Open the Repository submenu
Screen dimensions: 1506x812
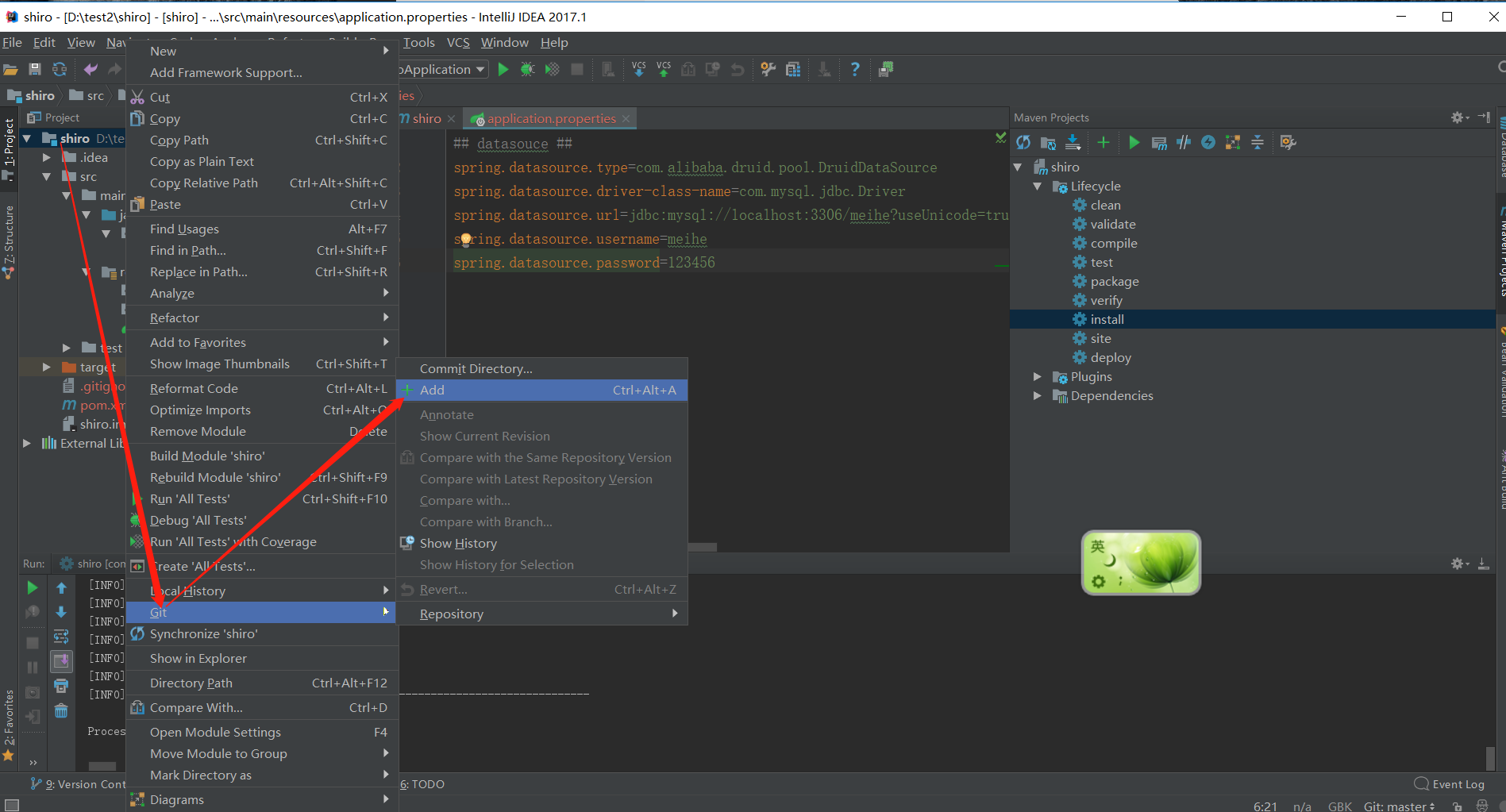click(x=542, y=614)
